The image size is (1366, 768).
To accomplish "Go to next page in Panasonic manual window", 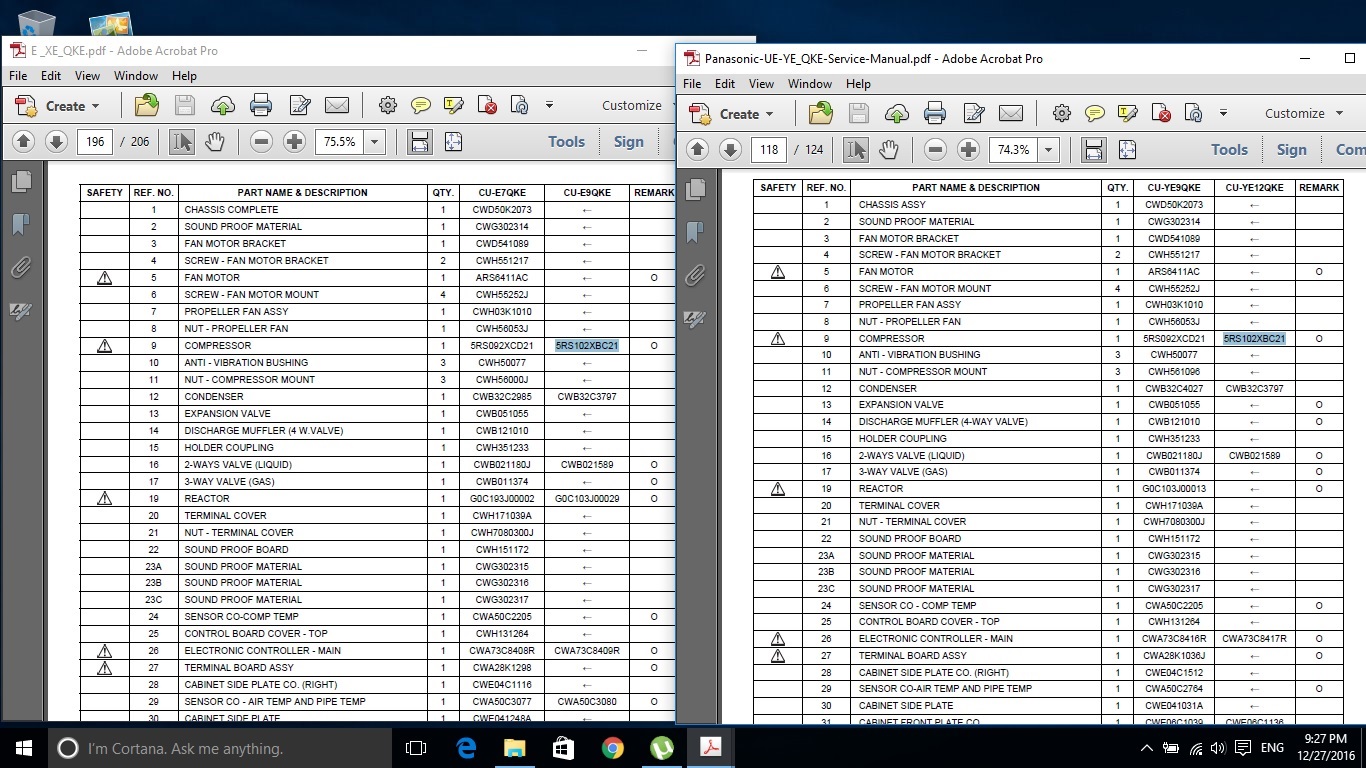I will (731, 150).
